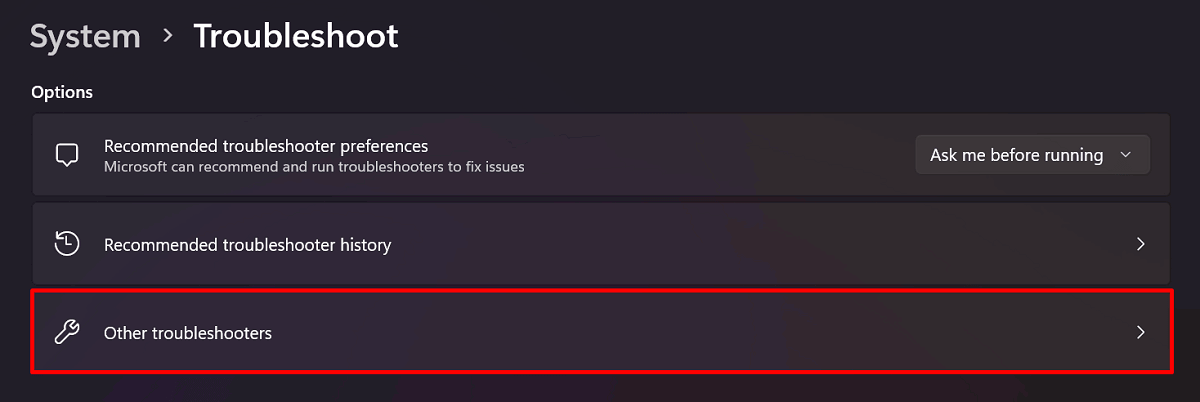Open Other troubleshooters
Viewport: 1200px width, 402px height.
coord(602,333)
